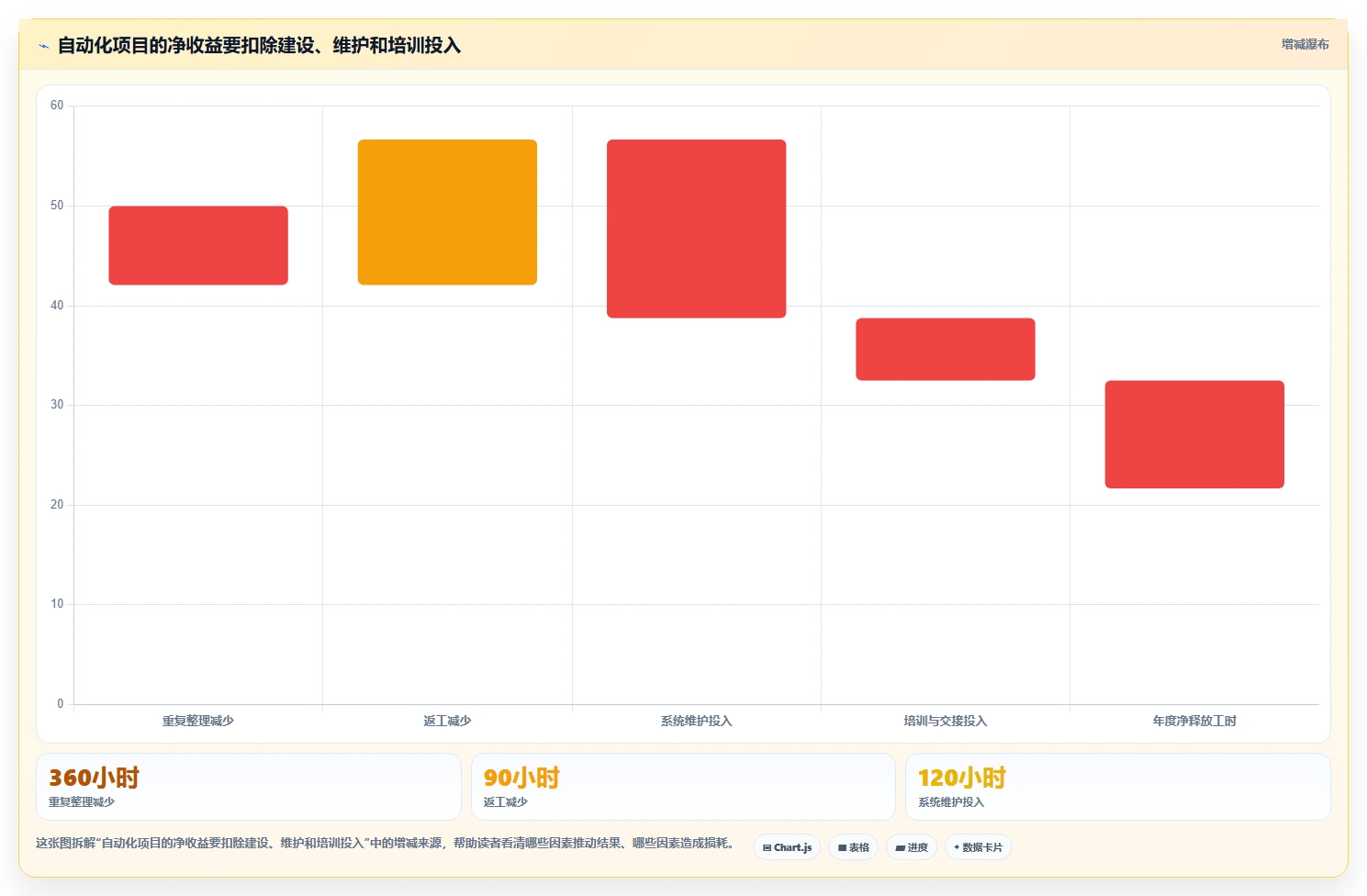Click the 返工减少 caption under 90小时
Image resolution: width=1367 pixels, height=896 pixels.
point(506,802)
